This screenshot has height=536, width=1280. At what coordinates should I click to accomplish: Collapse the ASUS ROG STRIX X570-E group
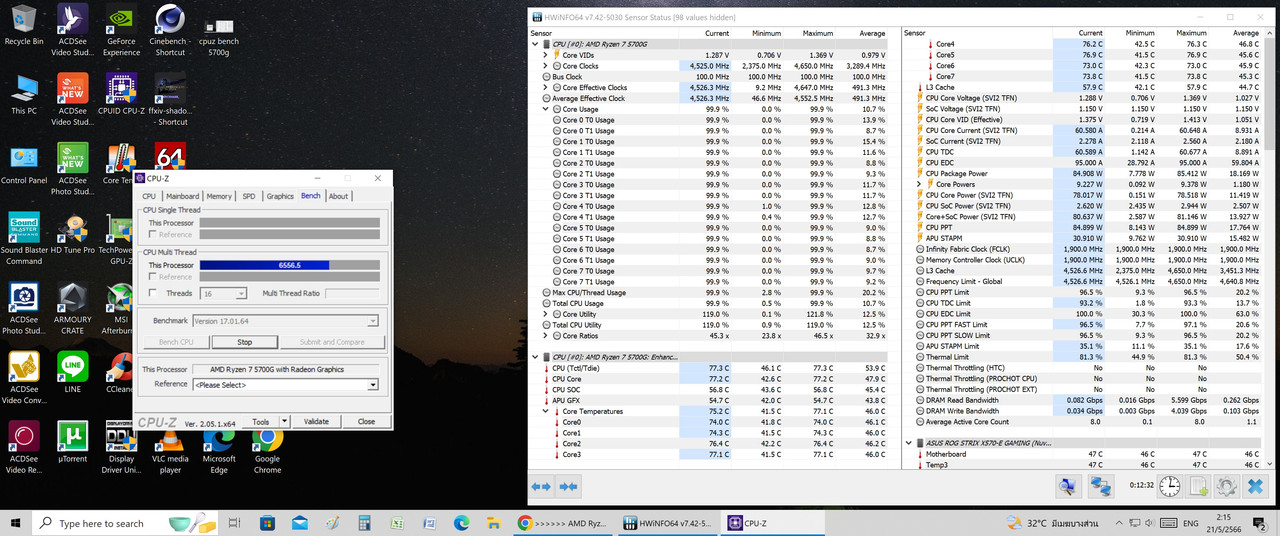point(909,443)
